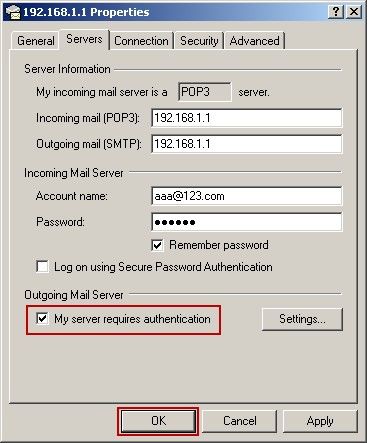Confirm changes with the OK button
Viewport: 367px width, 443px height.
point(158,421)
